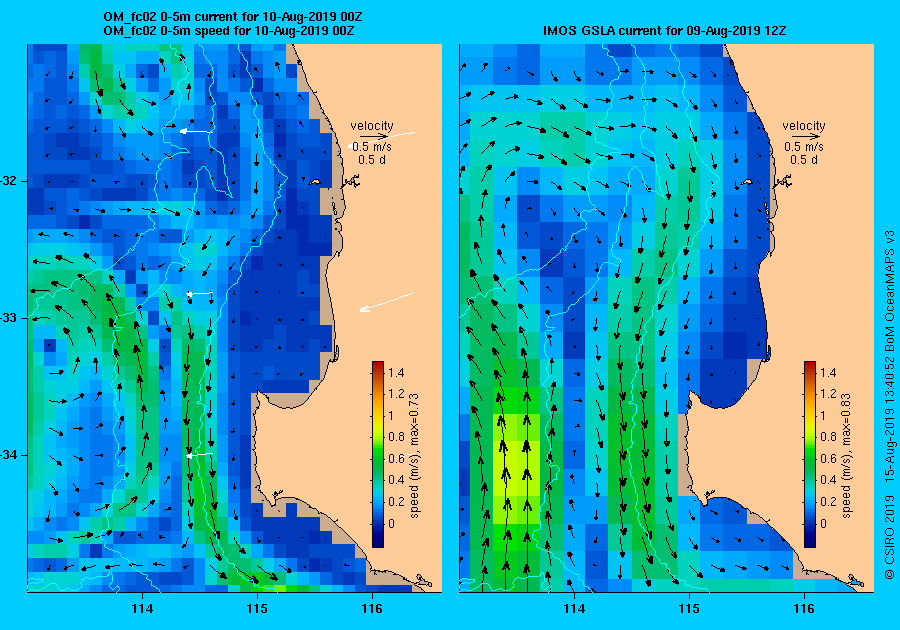Click longitude 114 under the OM_fc02 map
This screenshot has height=630, width=900.
[142, 609]
